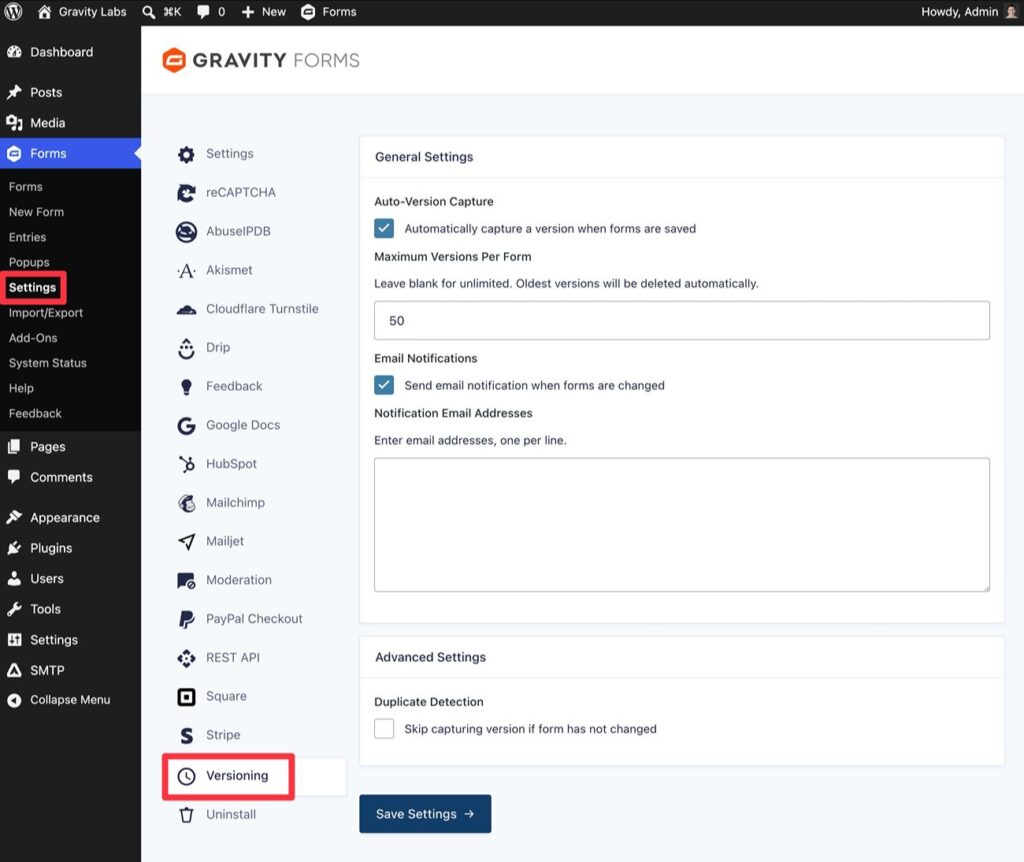Click the HubSpot icon

coord(186,464)
